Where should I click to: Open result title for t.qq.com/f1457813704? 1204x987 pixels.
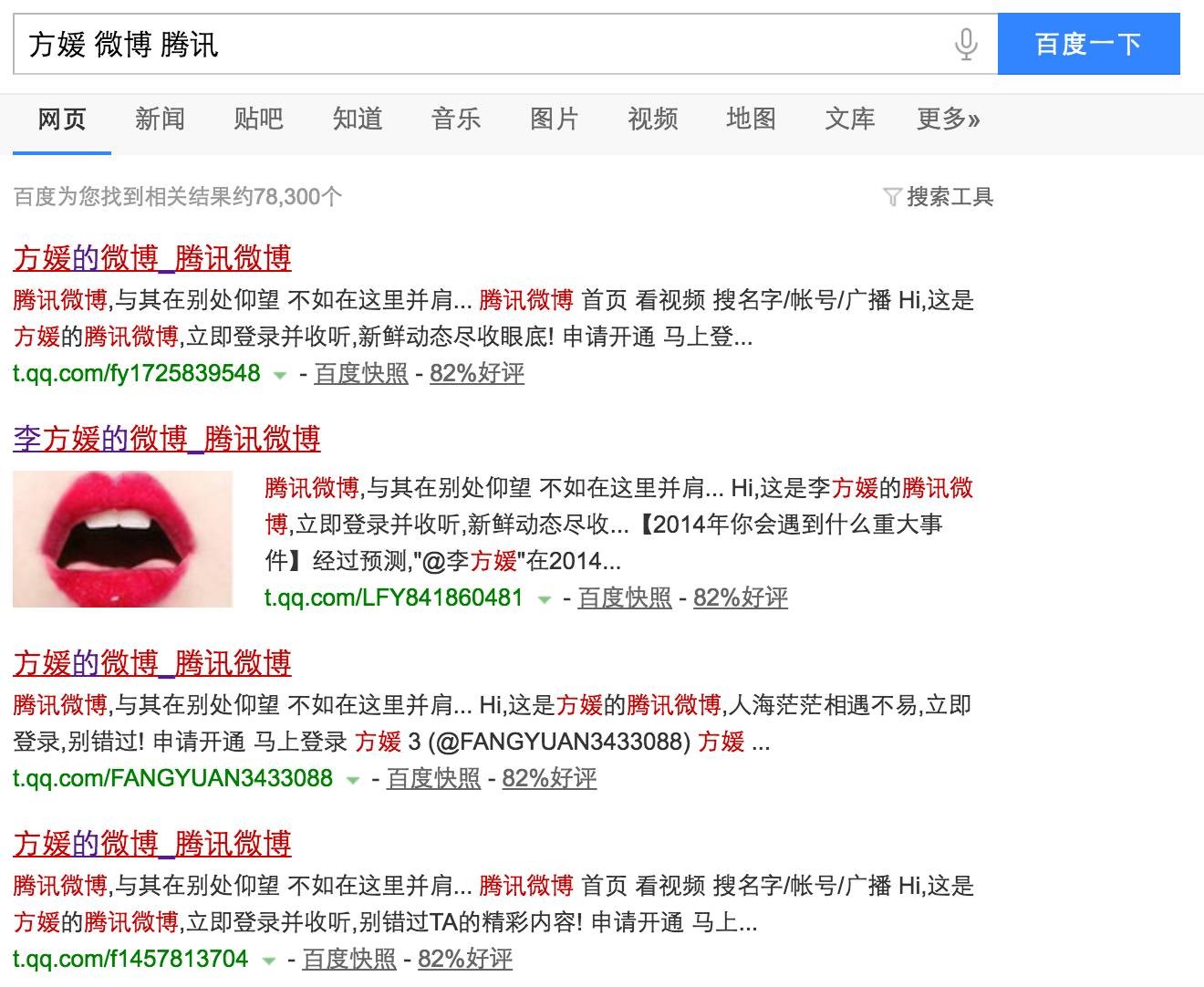pyautogui.click(x=152, y=844)
